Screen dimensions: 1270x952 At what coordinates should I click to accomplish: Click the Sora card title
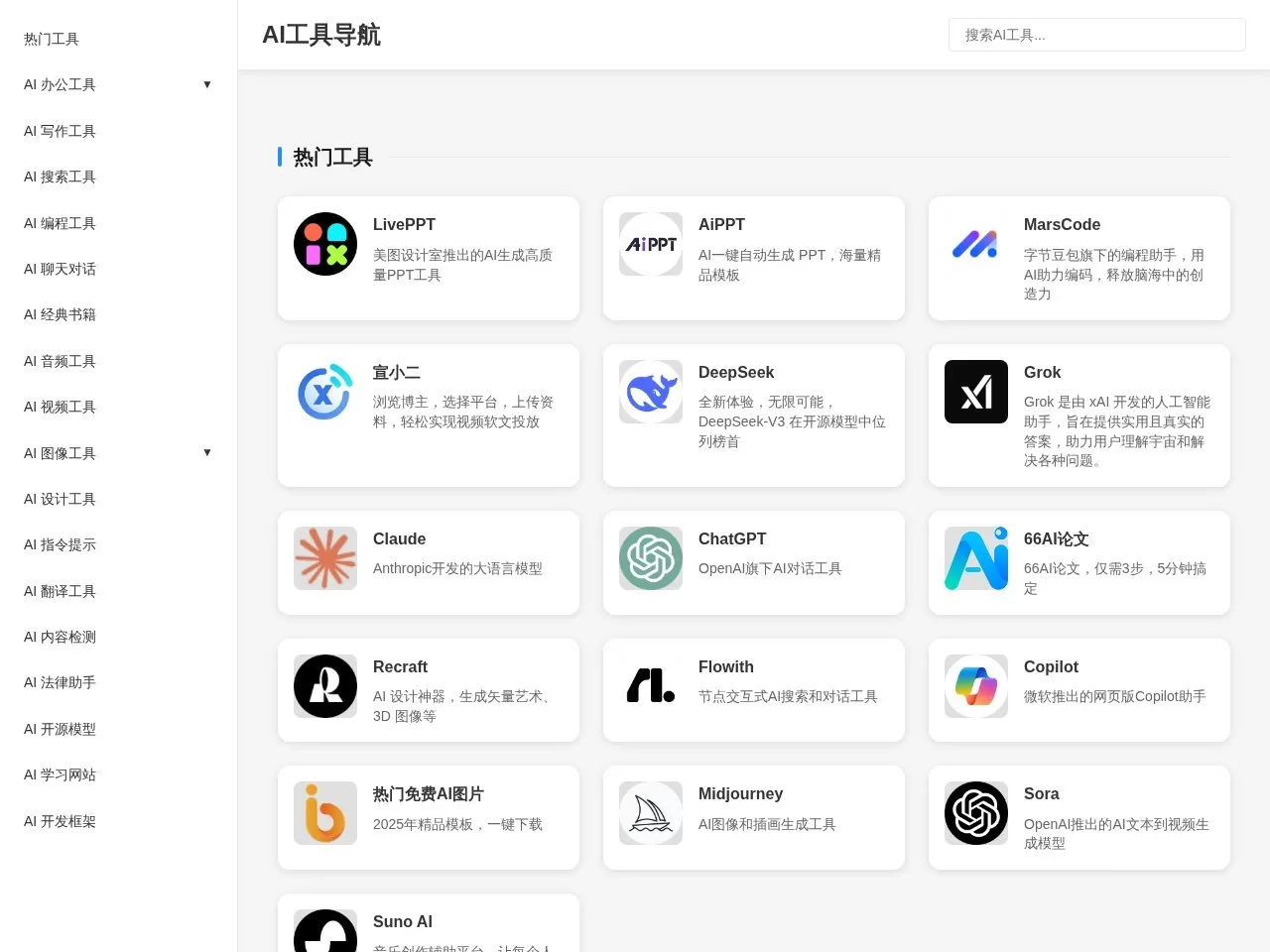click(1041, 794)
